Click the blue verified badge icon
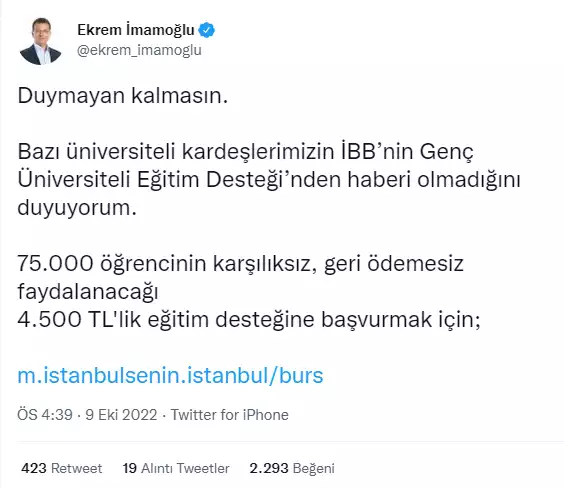Image resolution: width=564 pixels, height=488 pixels. pyautogui.click(x=207, y=30)
